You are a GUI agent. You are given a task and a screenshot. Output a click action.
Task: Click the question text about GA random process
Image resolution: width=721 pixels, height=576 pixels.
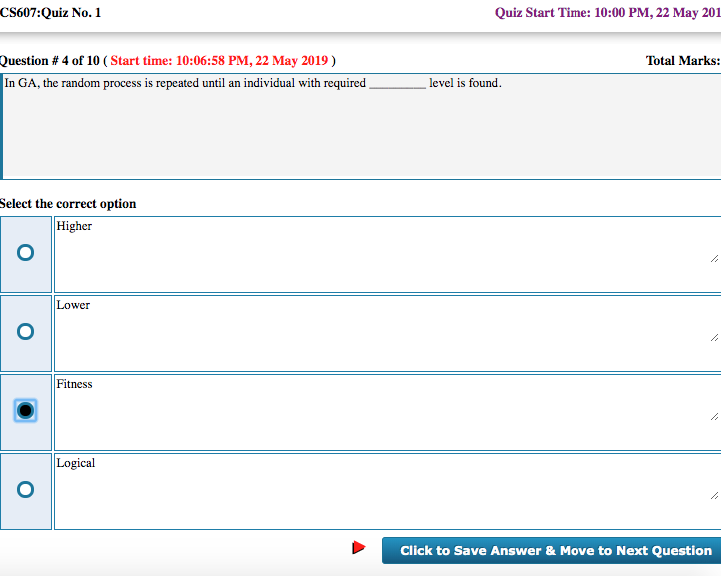(x=252, y=83)
